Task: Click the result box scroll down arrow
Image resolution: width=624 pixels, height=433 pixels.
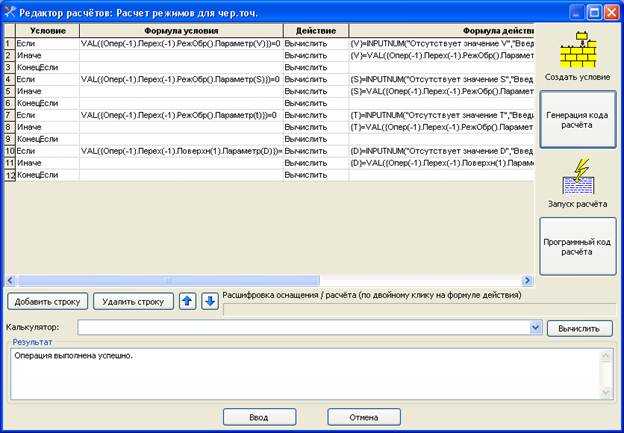Action: pos(606,393)
